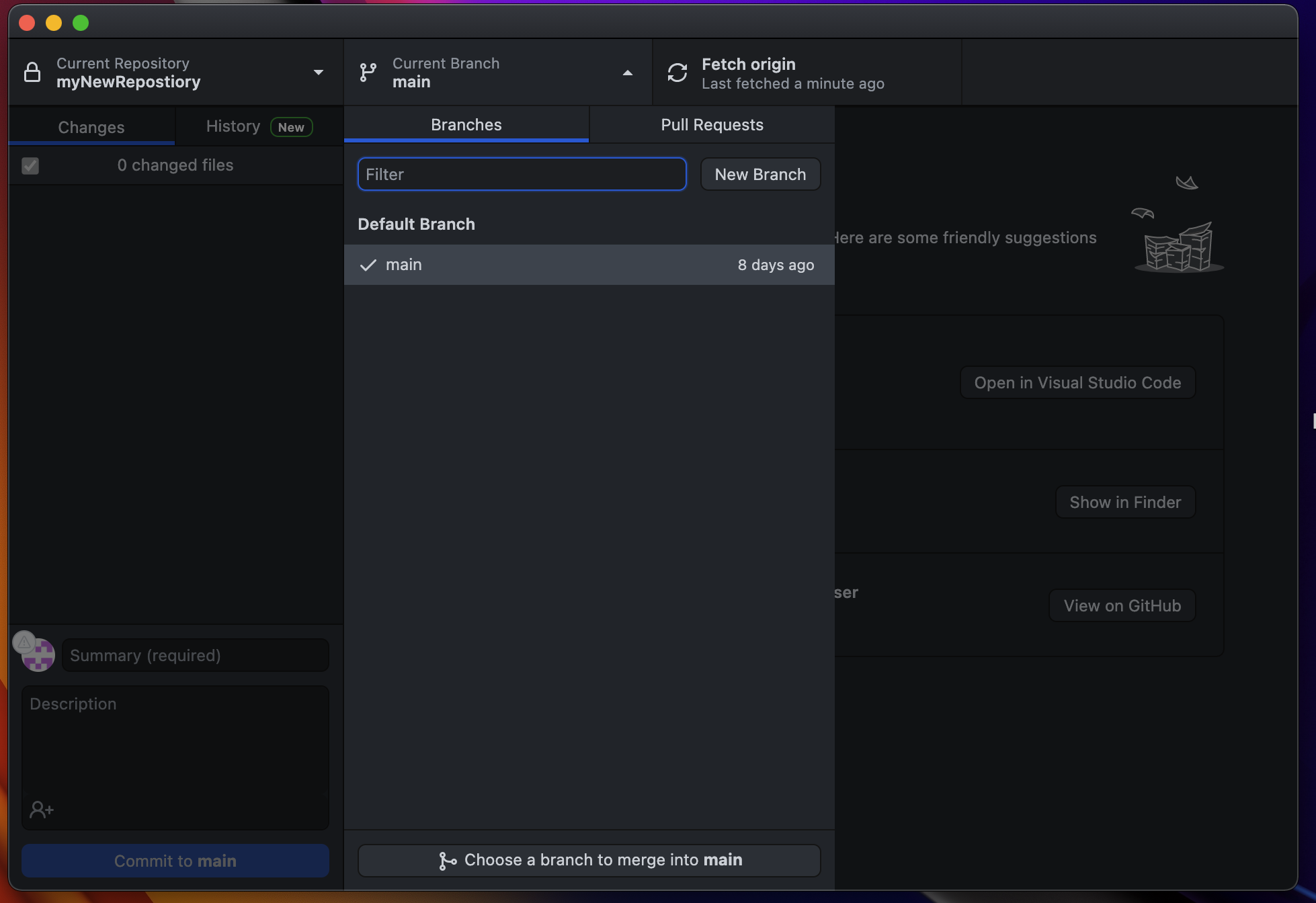Click the New Branch button

(760, 174)
